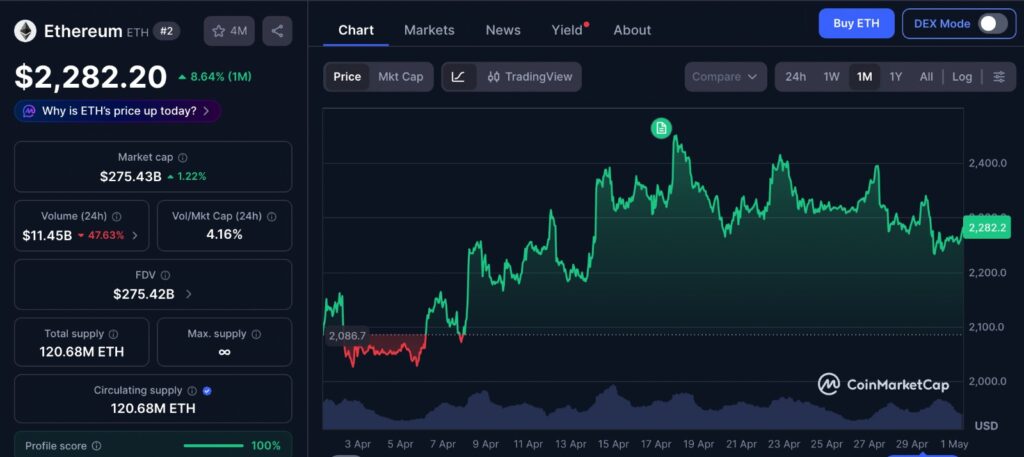Viewport: 1024px width, 457px height.
Task: Click the 19 Apr date label
Action: [x=698, y=444]
